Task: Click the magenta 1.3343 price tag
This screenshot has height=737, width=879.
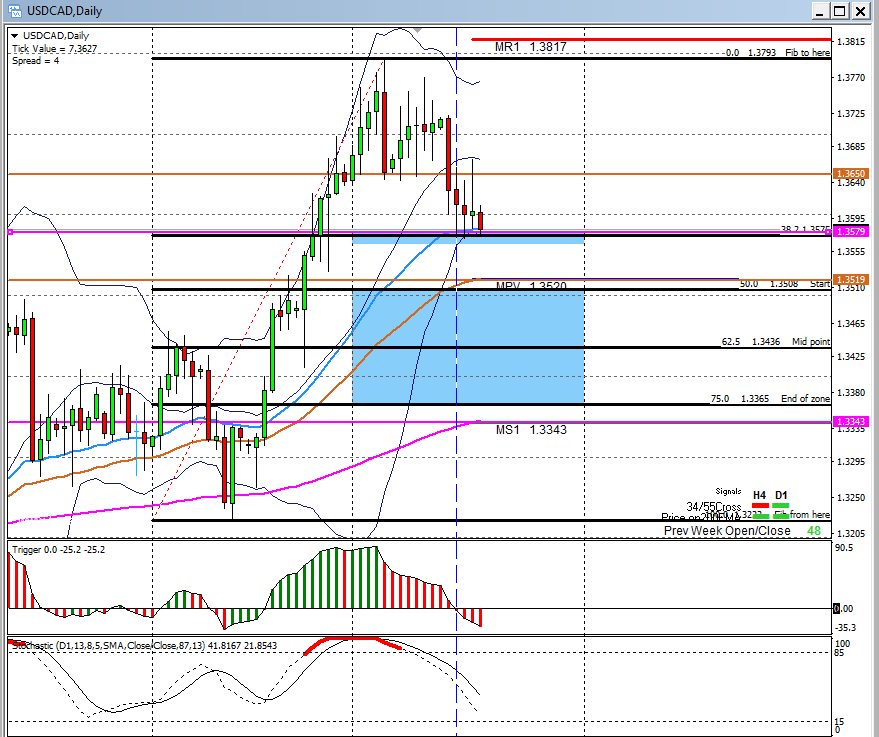Action: pyautogui.click(x=850, y=421)
